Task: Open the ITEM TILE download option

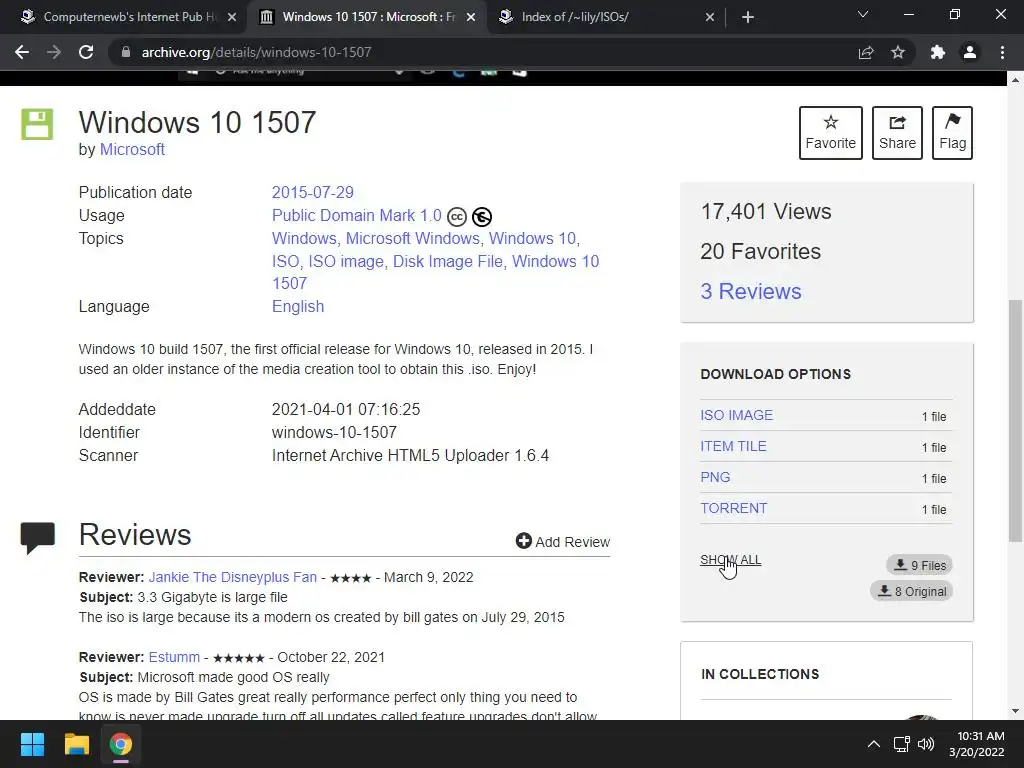Action: coord(733,446)
